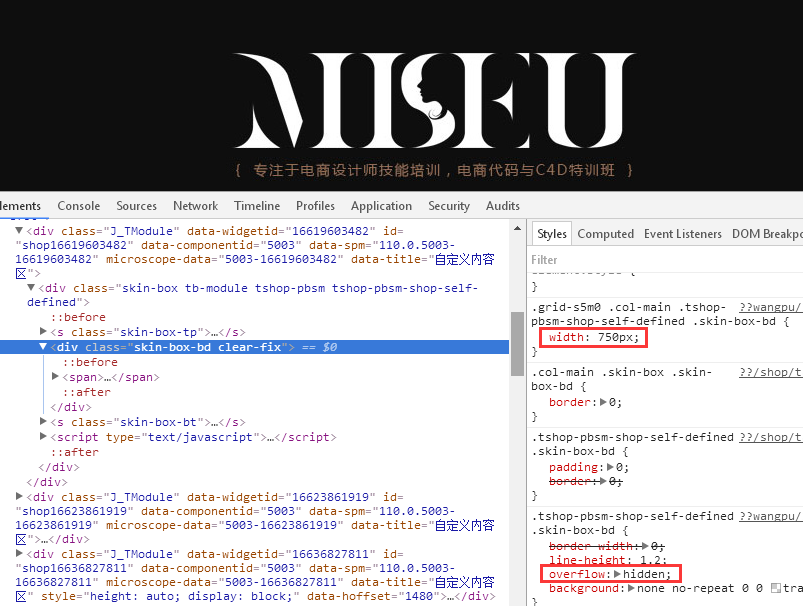
Task: Expand the J_TModule 16636827811 div
Action: click(19, 553)
